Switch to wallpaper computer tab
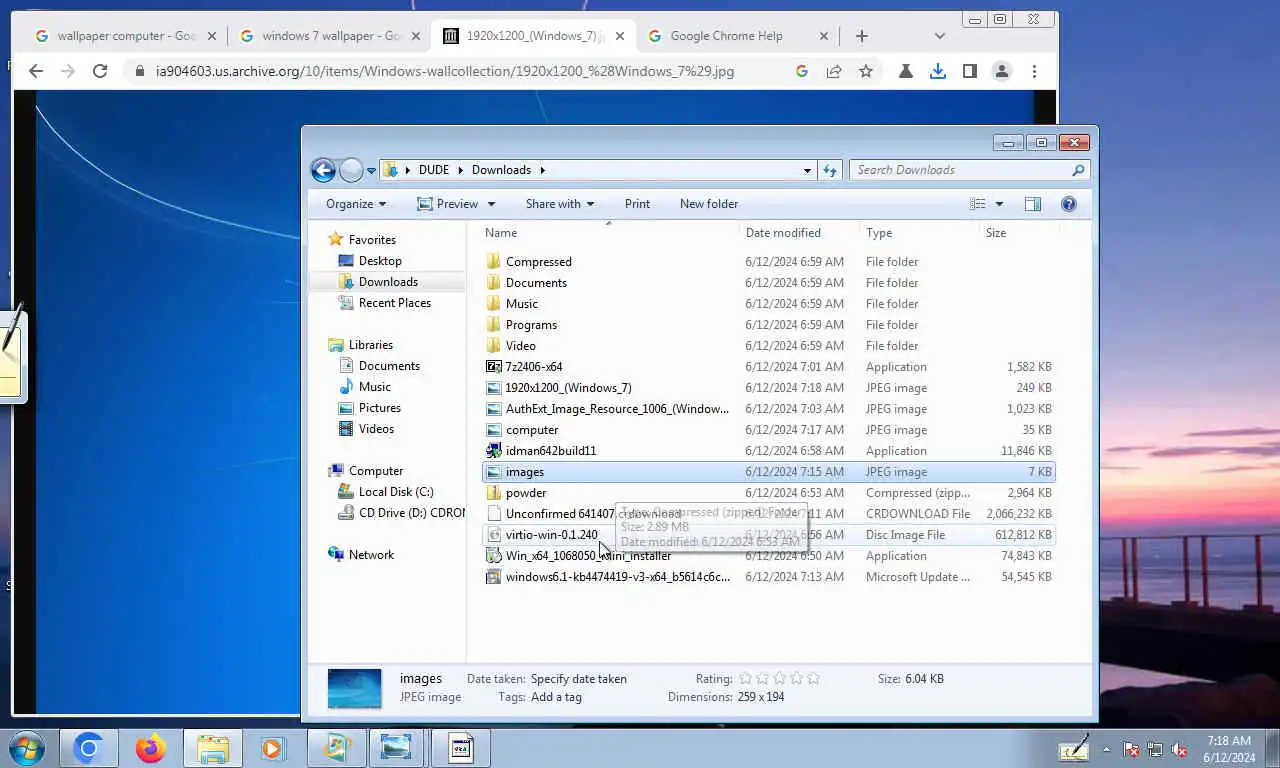 (127, 36)
